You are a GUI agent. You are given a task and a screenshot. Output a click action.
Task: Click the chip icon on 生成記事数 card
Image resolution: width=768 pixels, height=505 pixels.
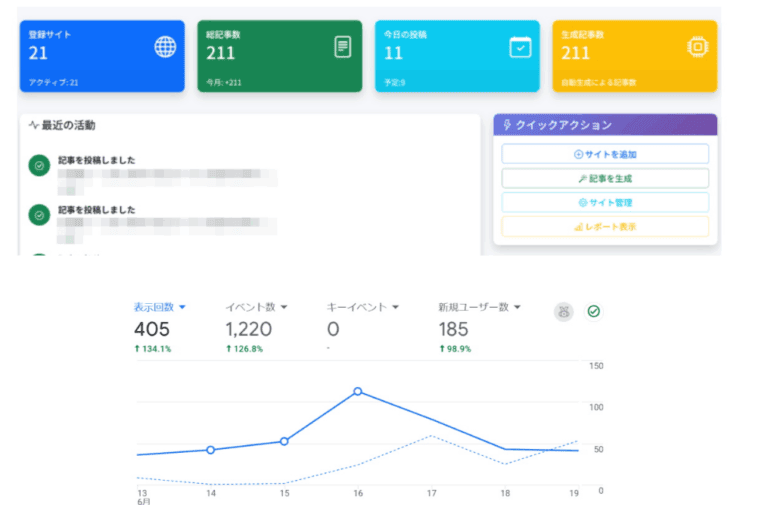tap(697, 47)
